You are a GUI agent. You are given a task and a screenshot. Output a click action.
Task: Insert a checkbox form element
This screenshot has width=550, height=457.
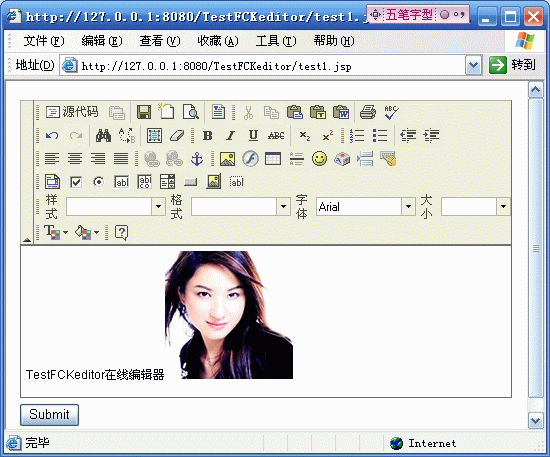[x=76, y=182]
